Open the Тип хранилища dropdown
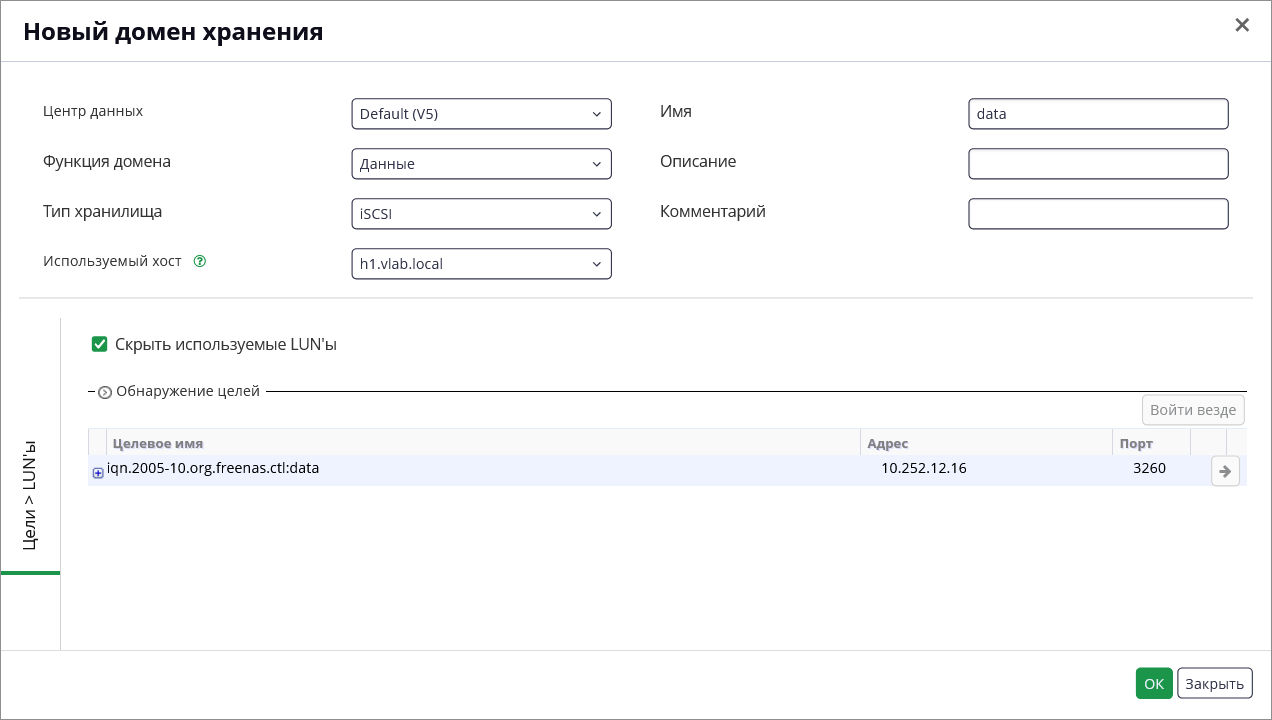The image size is (1272, 720). [x=481, y=214]
